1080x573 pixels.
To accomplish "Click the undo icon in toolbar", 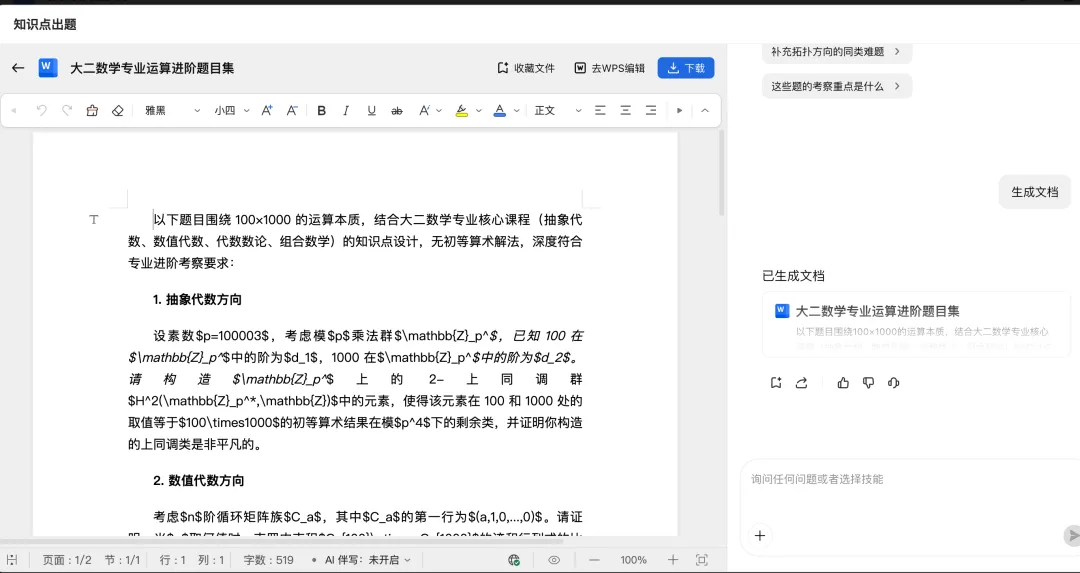I will coord(41,110).
